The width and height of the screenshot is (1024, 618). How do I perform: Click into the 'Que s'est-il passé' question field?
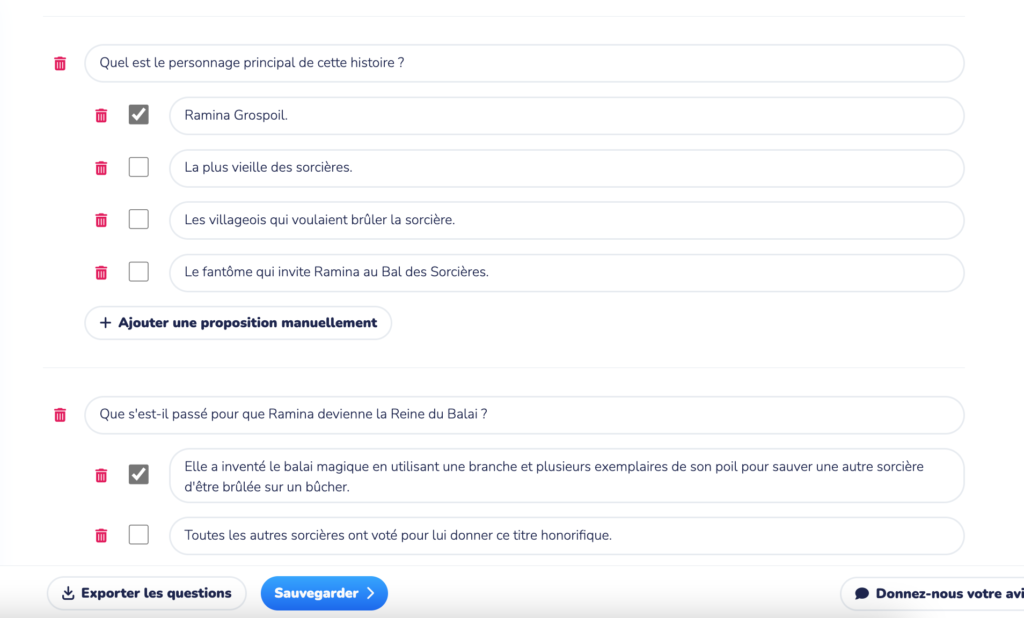pyautogui.click(x=524, y=415)
